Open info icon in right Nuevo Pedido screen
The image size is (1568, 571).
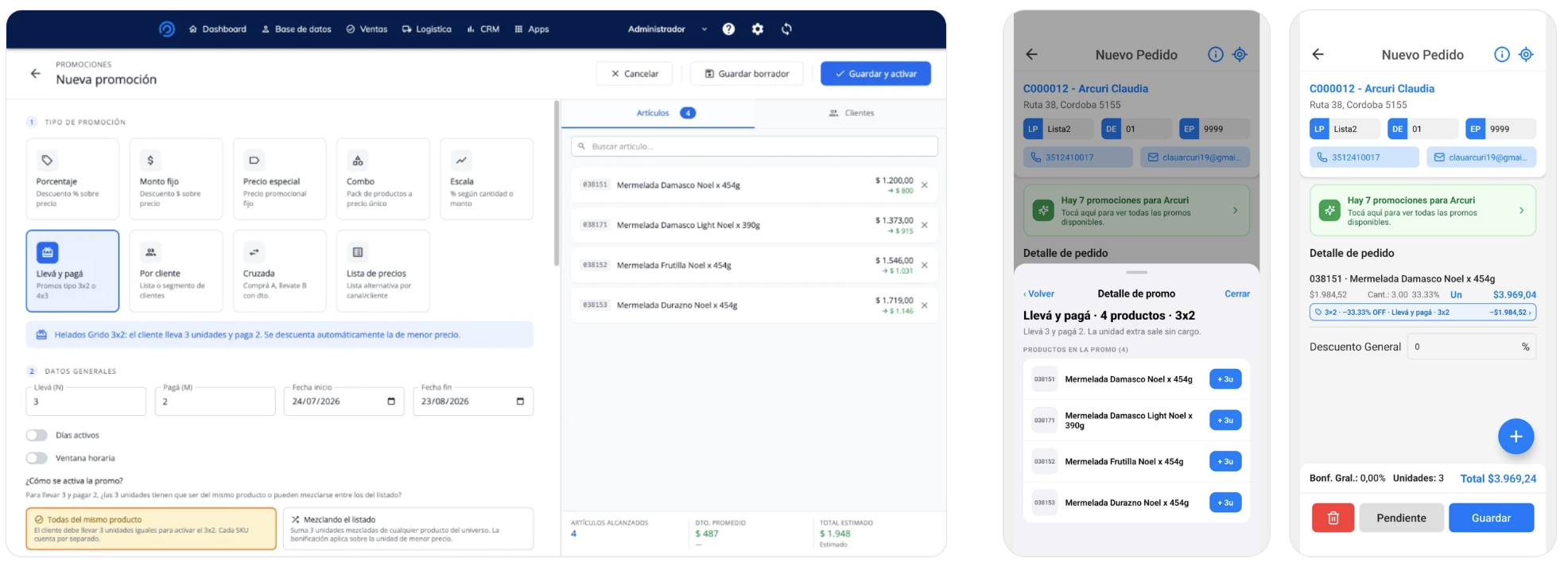tap(1501, 54)
